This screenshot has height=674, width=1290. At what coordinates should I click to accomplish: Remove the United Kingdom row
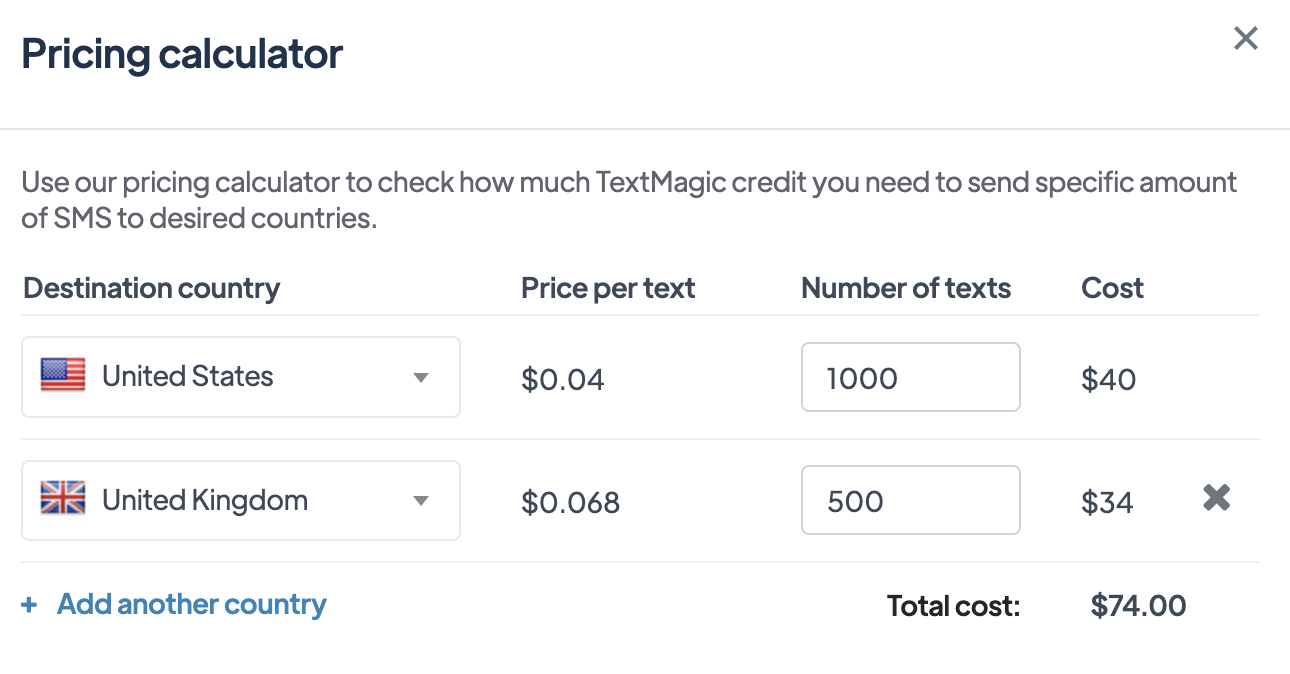(1216, 498)
